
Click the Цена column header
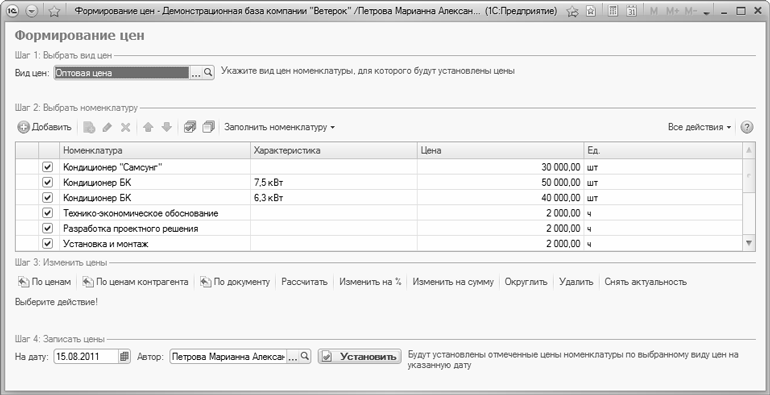click(500, 151)
